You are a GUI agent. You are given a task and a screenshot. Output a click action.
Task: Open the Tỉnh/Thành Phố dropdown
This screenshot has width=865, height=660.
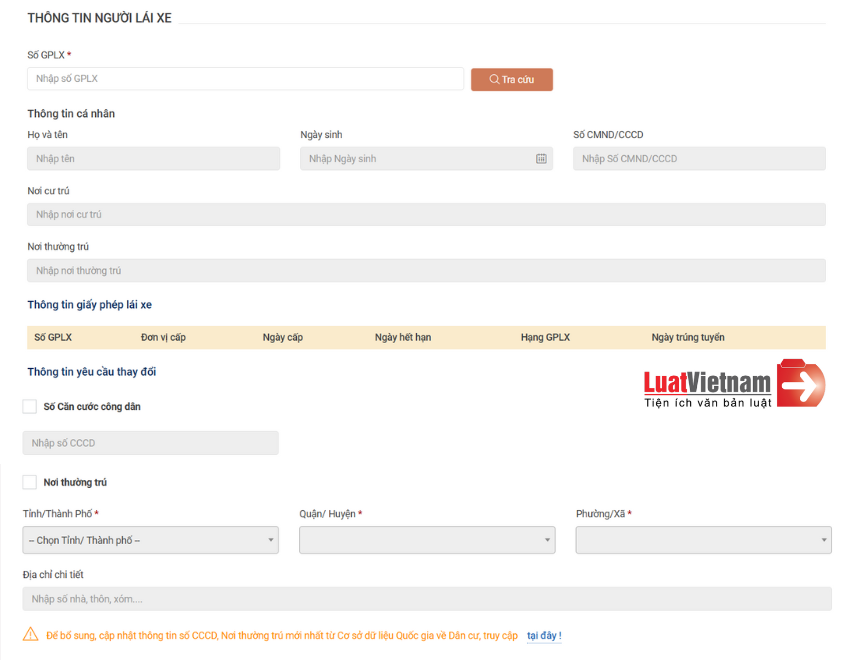pyautogui.click(x=150, y=541)
